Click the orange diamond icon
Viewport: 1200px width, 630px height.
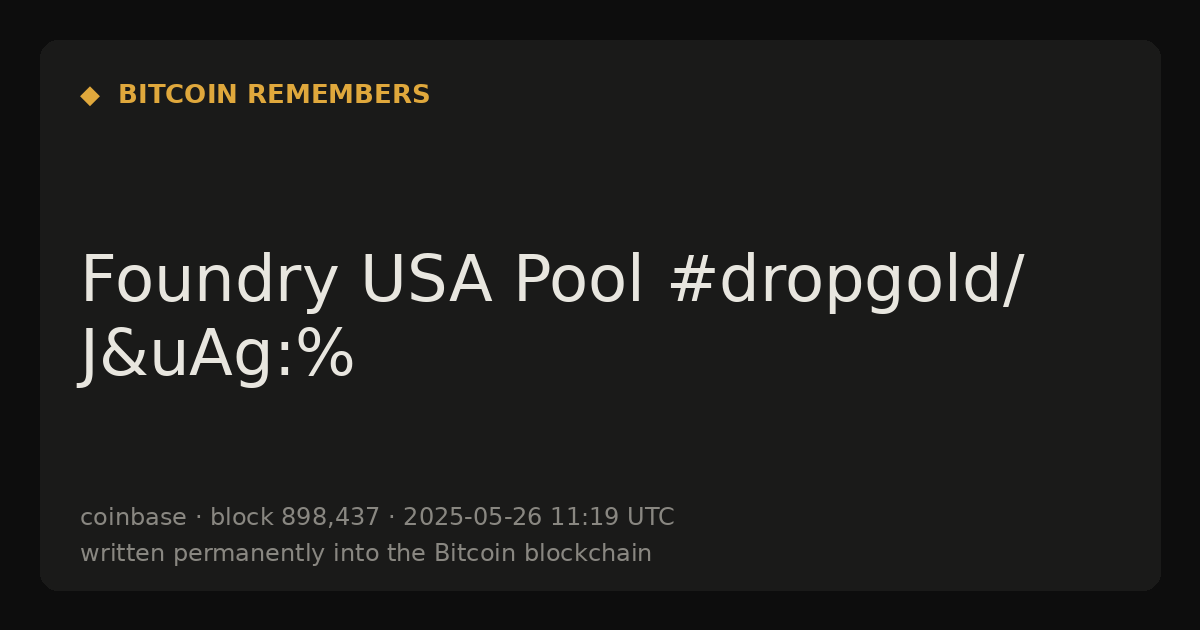[x=90, y=96]
